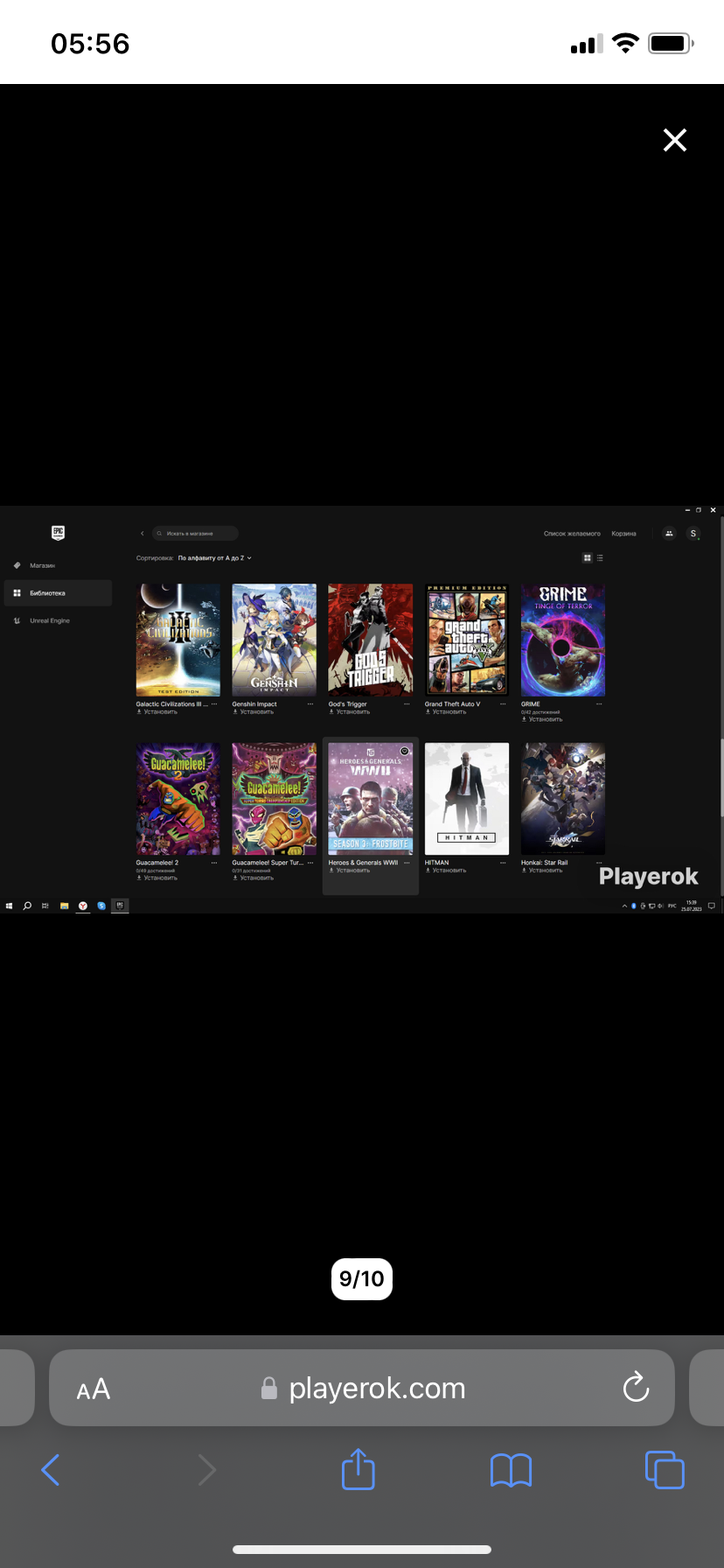Click Установить under Genshin Impact
The height and width of the screenshot is (1568, 724).
pos(254,711)
